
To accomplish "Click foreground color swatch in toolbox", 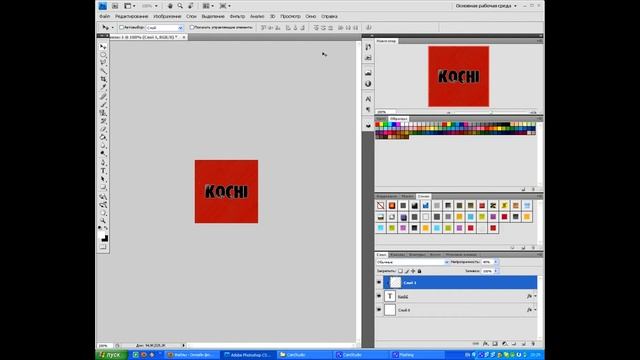I will 101,235.
